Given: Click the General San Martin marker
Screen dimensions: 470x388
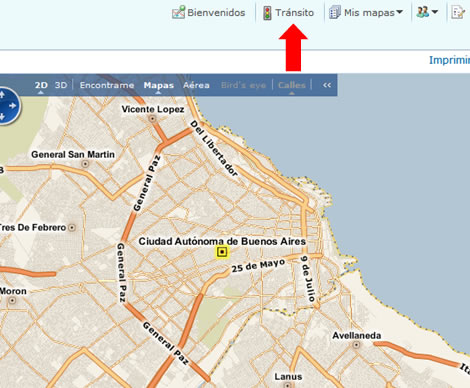Looking at the screenshot, I should pos(85,164).
